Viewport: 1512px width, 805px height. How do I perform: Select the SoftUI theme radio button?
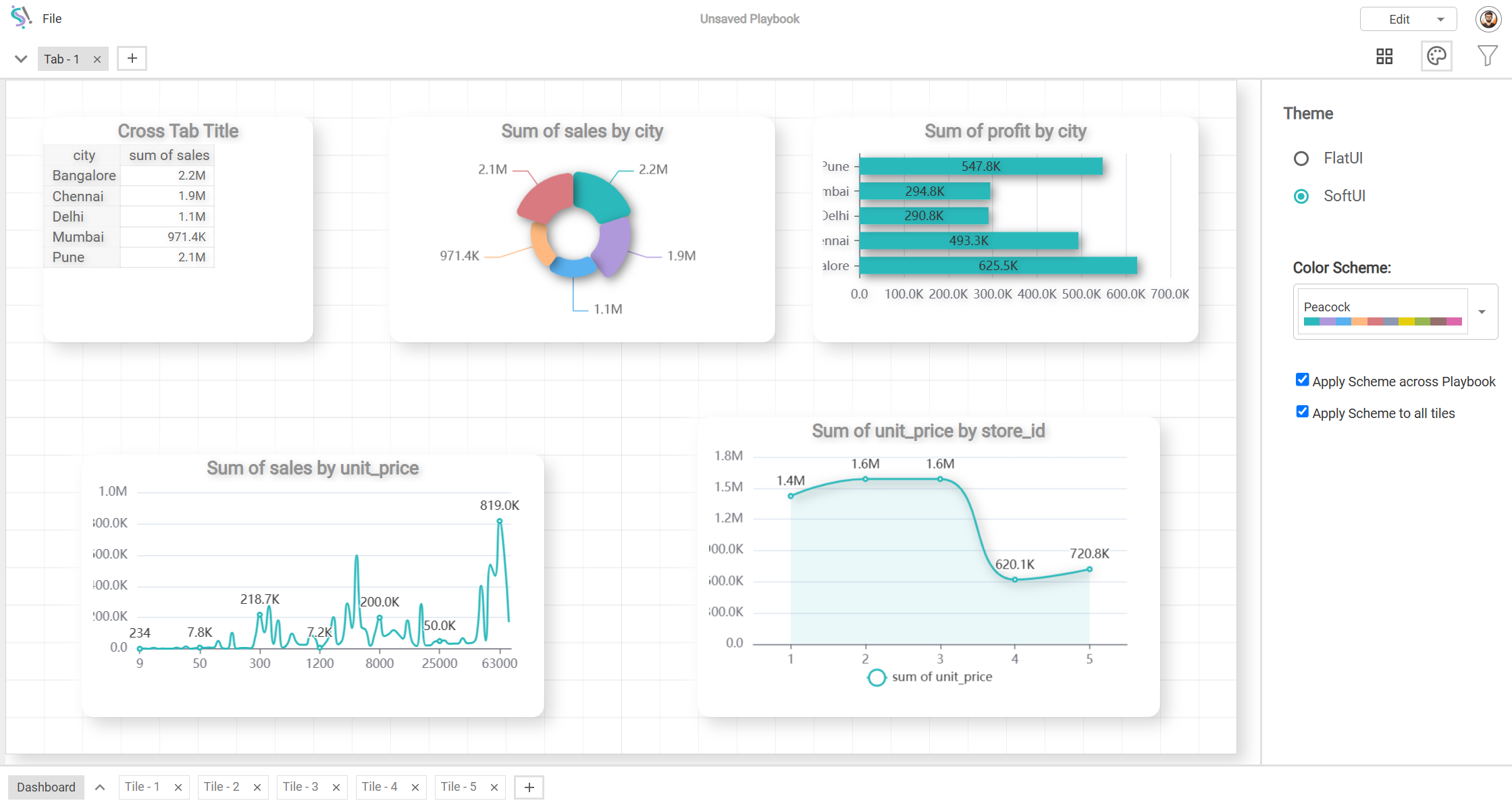tap(1301, 197)
